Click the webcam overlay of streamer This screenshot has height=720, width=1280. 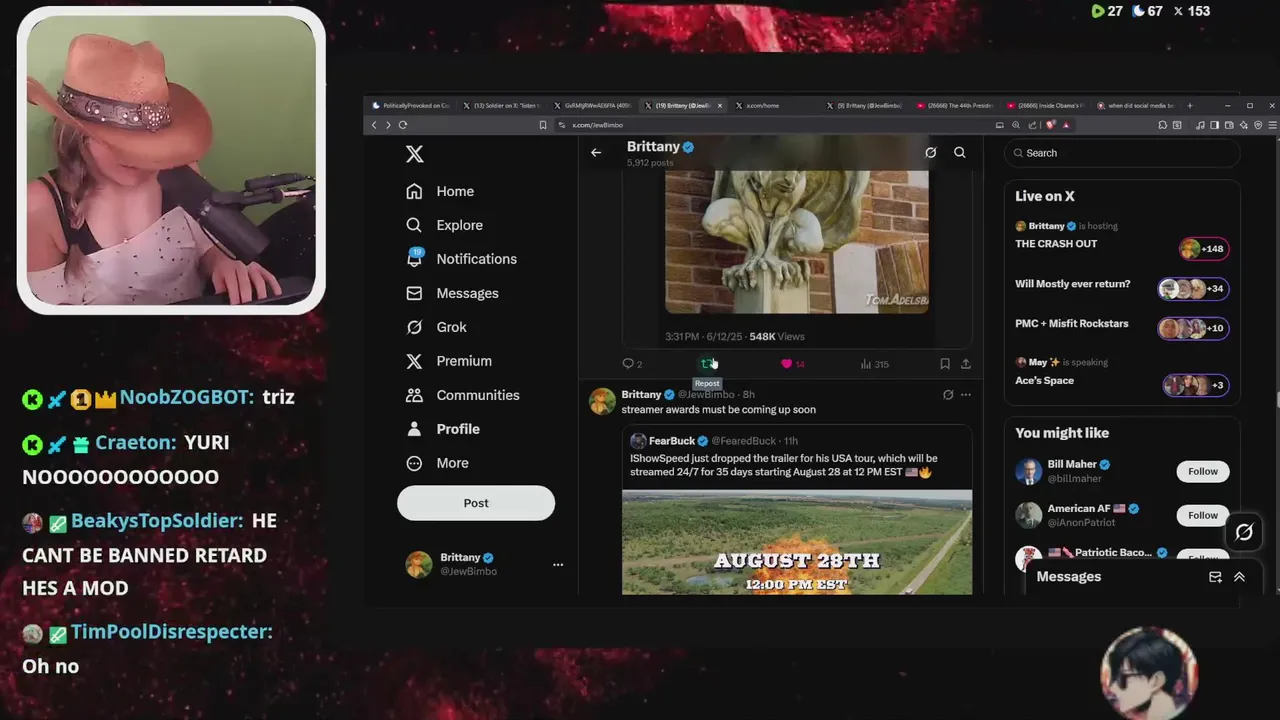coord(171,160)
